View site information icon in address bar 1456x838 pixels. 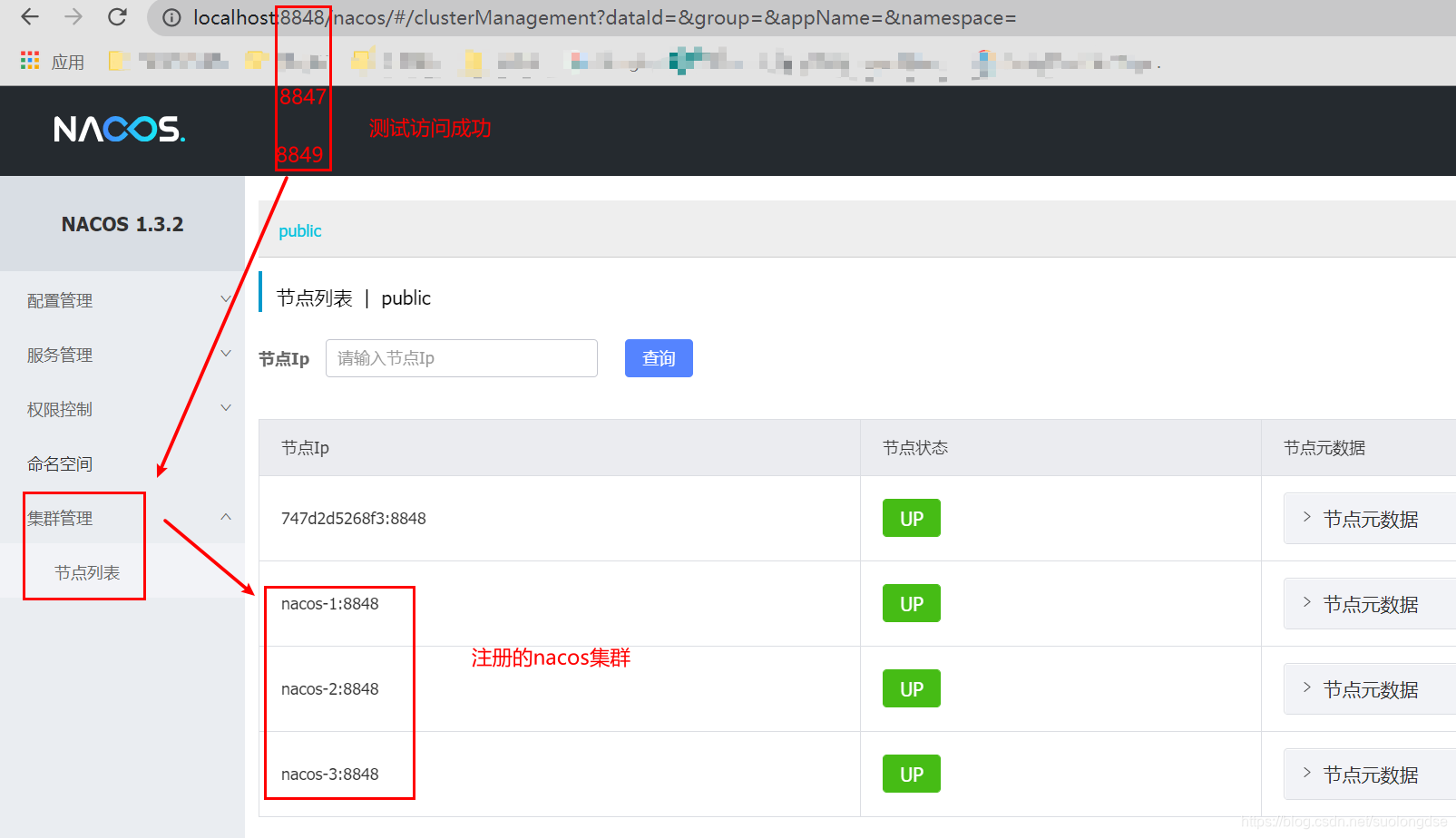[171, 18]
